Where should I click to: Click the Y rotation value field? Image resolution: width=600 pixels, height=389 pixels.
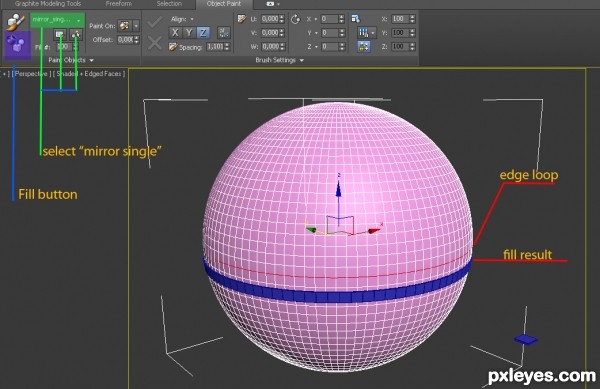[x=330, y=33]
